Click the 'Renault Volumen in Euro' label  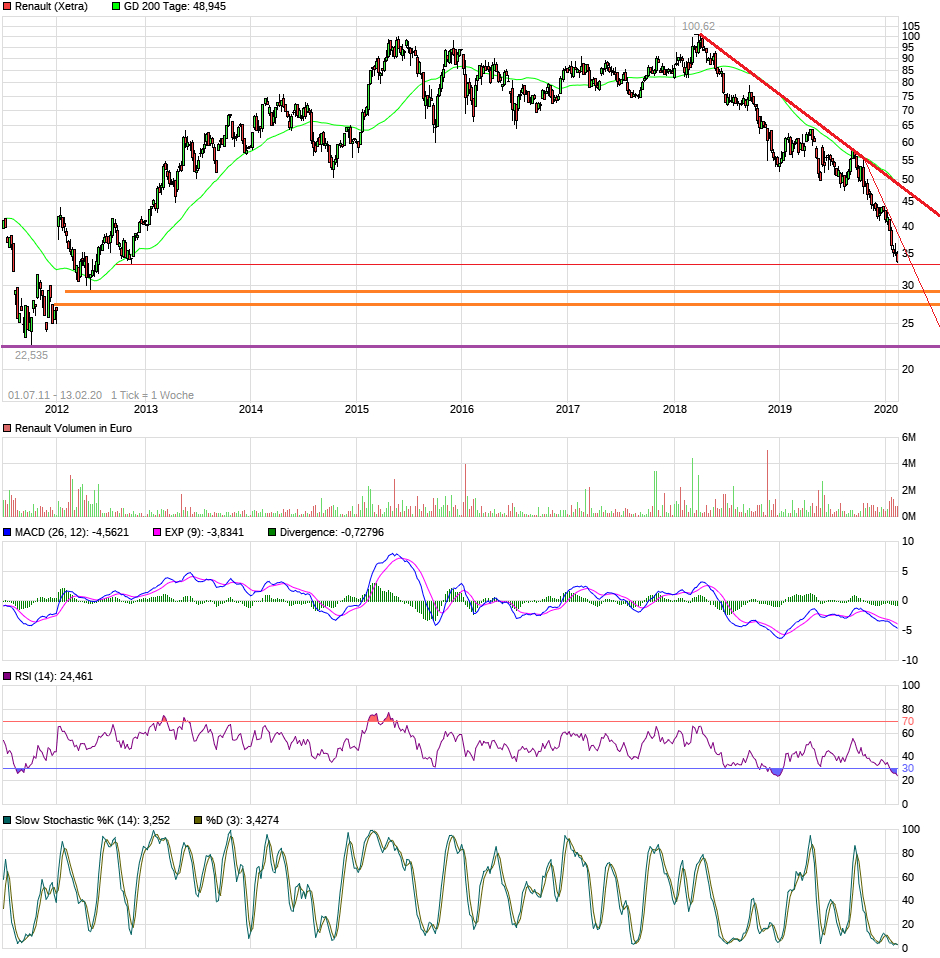(x=73, y=428)
